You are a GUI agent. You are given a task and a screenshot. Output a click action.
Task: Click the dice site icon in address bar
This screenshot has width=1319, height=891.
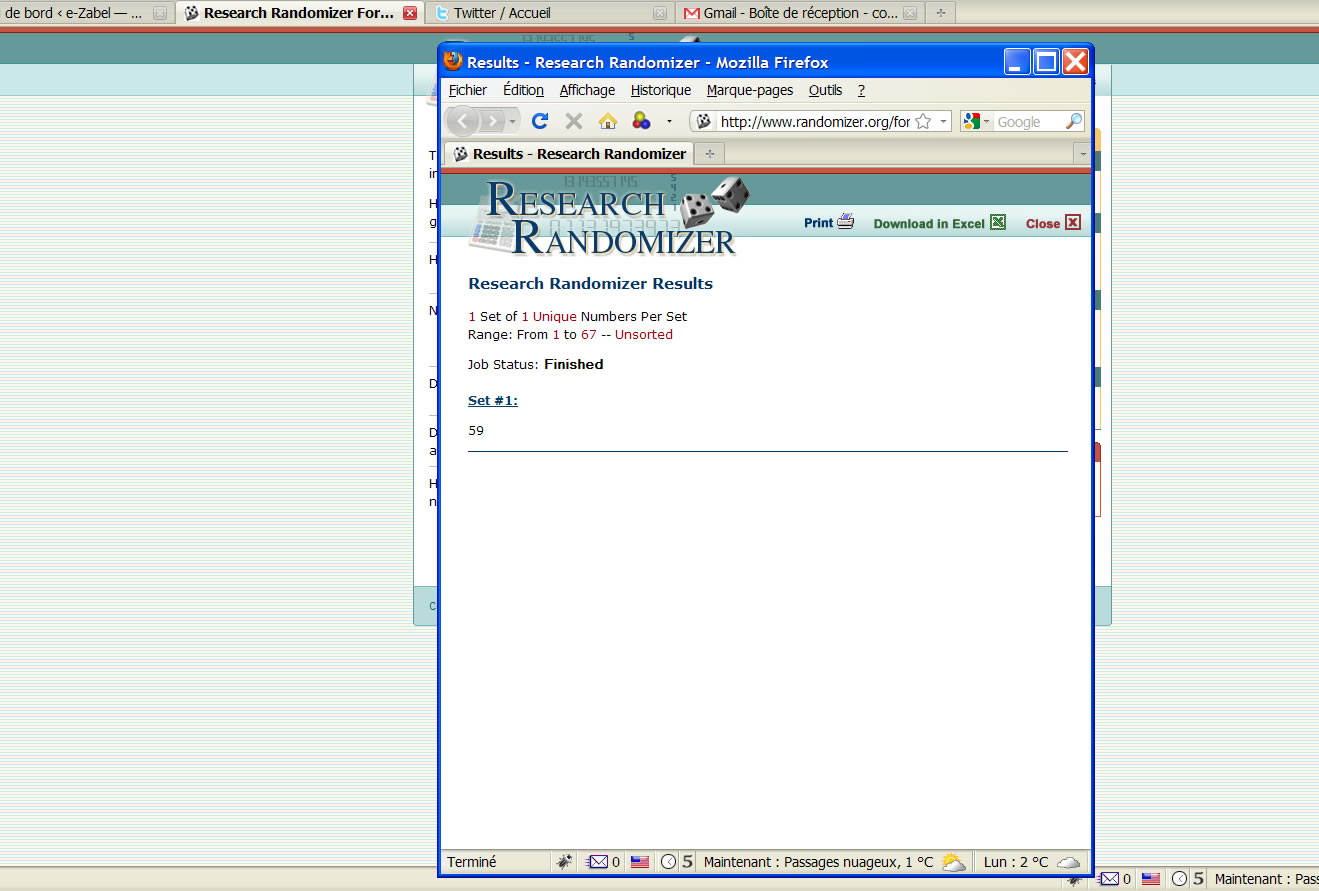click(x=704, y=122)
